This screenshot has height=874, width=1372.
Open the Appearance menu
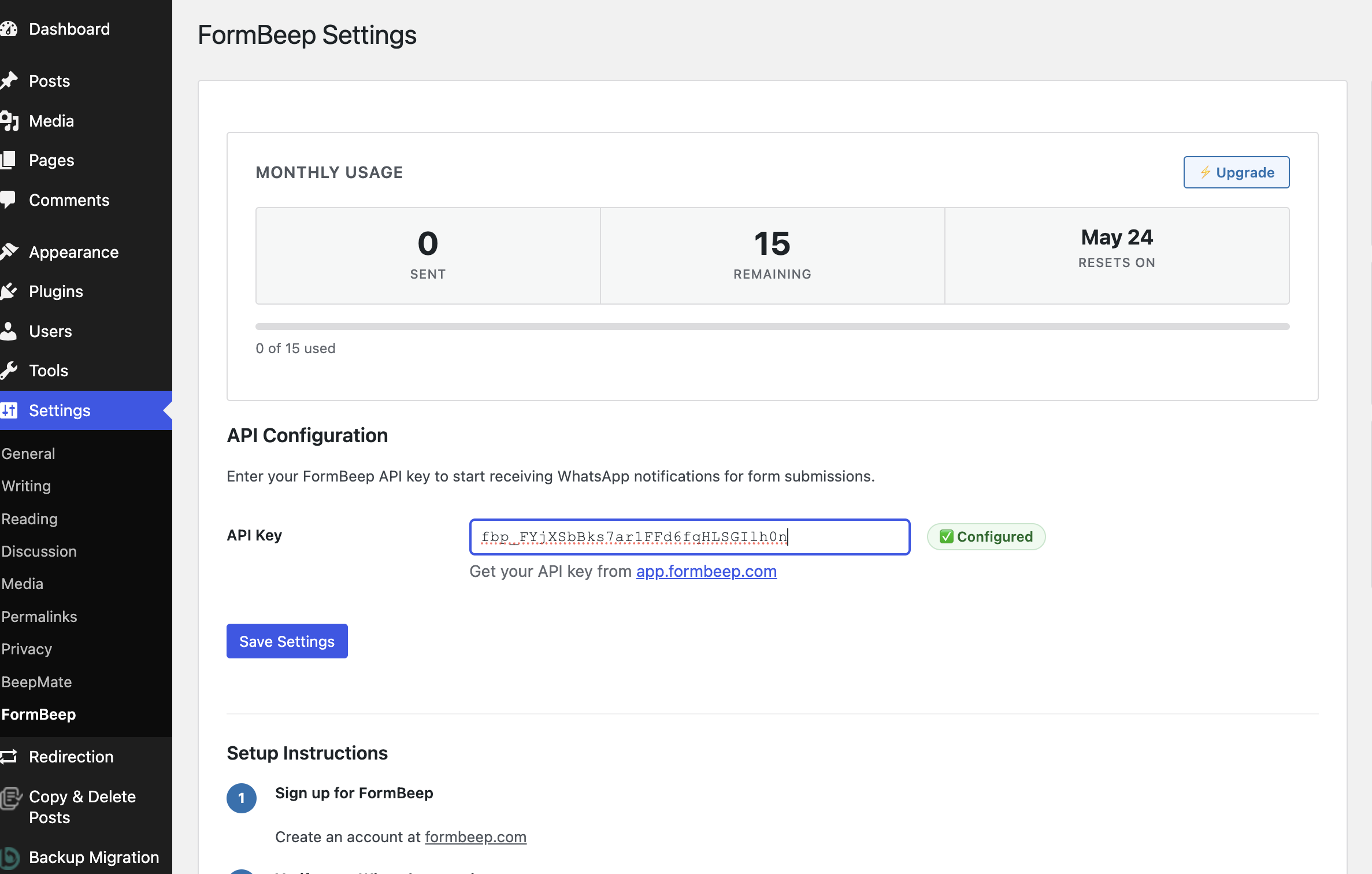[x=74, y=252]
